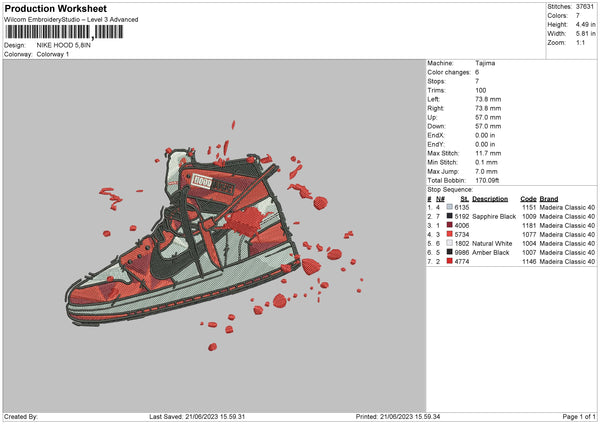Click the 'Page 1 of 1' footer text

click(579, 416)
